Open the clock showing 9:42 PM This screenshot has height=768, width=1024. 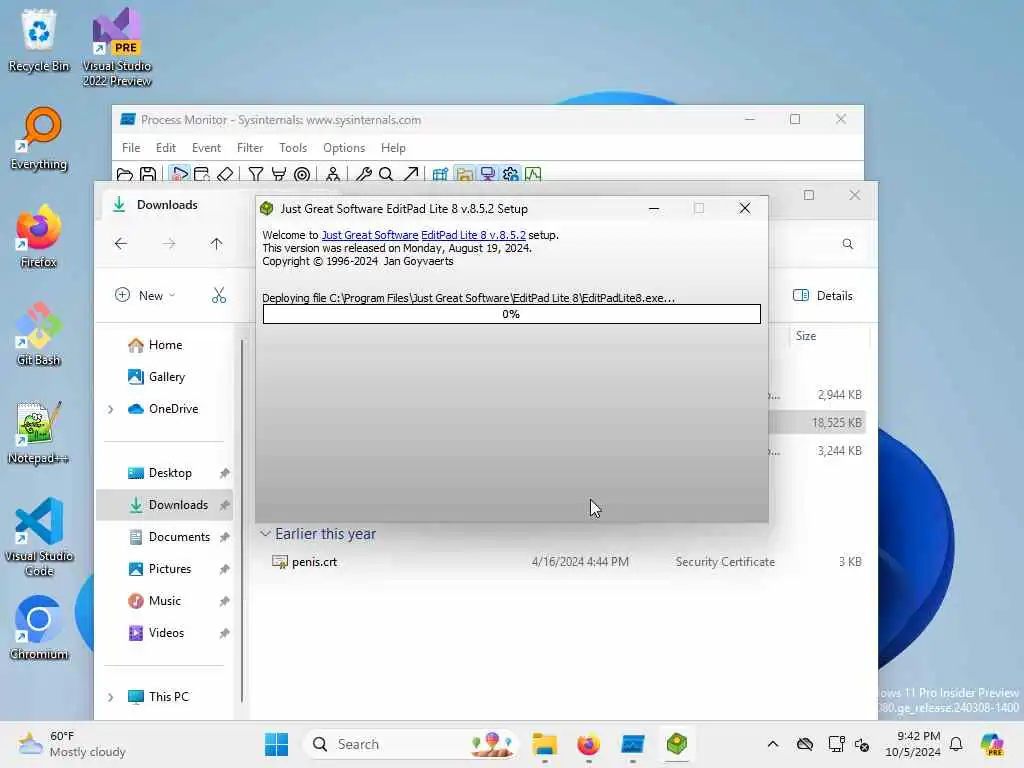pos(913,744)
